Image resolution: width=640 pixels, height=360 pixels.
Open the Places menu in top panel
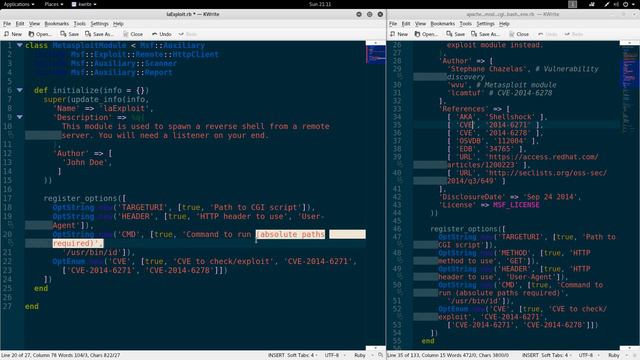point(53,4)
